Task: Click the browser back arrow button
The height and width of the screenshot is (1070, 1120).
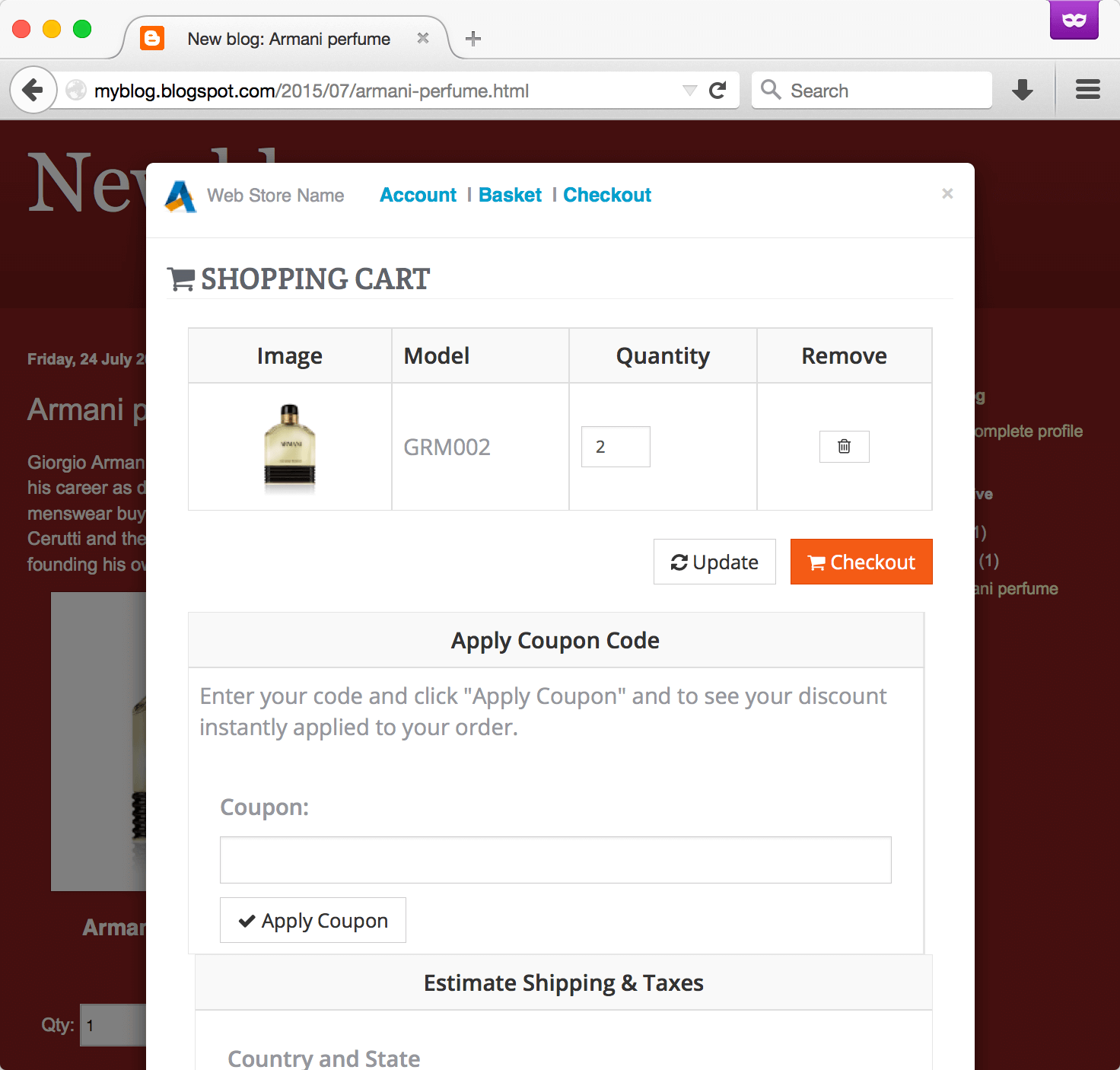Action: point(33,91)
